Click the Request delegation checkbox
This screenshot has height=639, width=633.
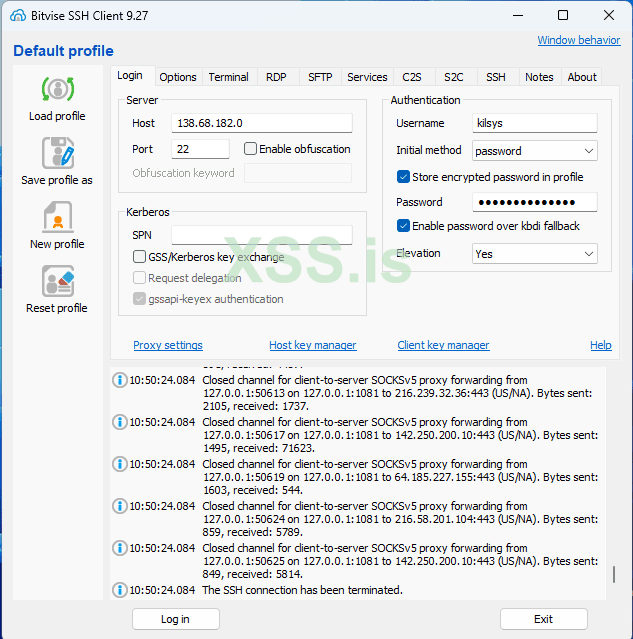[139, 278]
